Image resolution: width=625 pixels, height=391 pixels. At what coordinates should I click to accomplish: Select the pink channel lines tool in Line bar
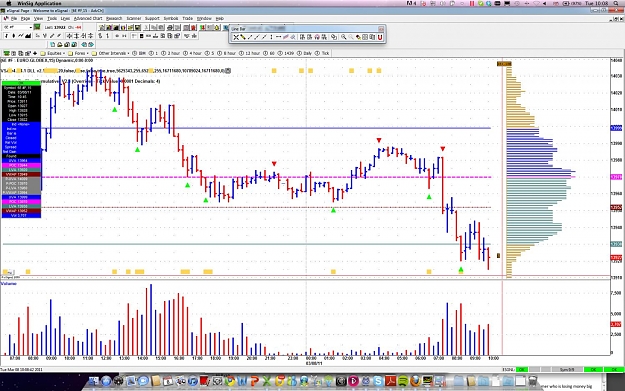click(286, 37)
